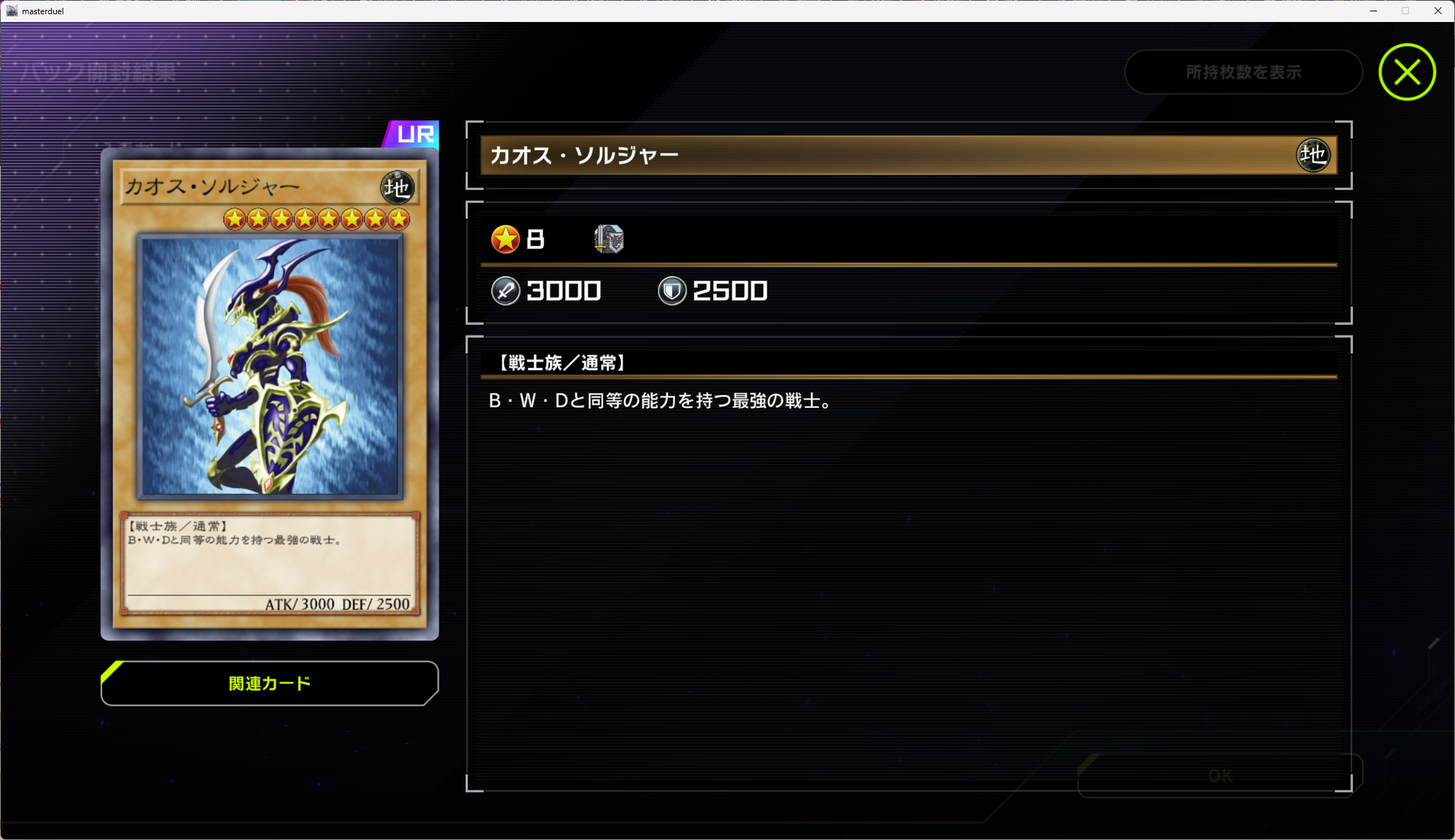Click the 【戦士族／通常】 type line

coord(561,363)
